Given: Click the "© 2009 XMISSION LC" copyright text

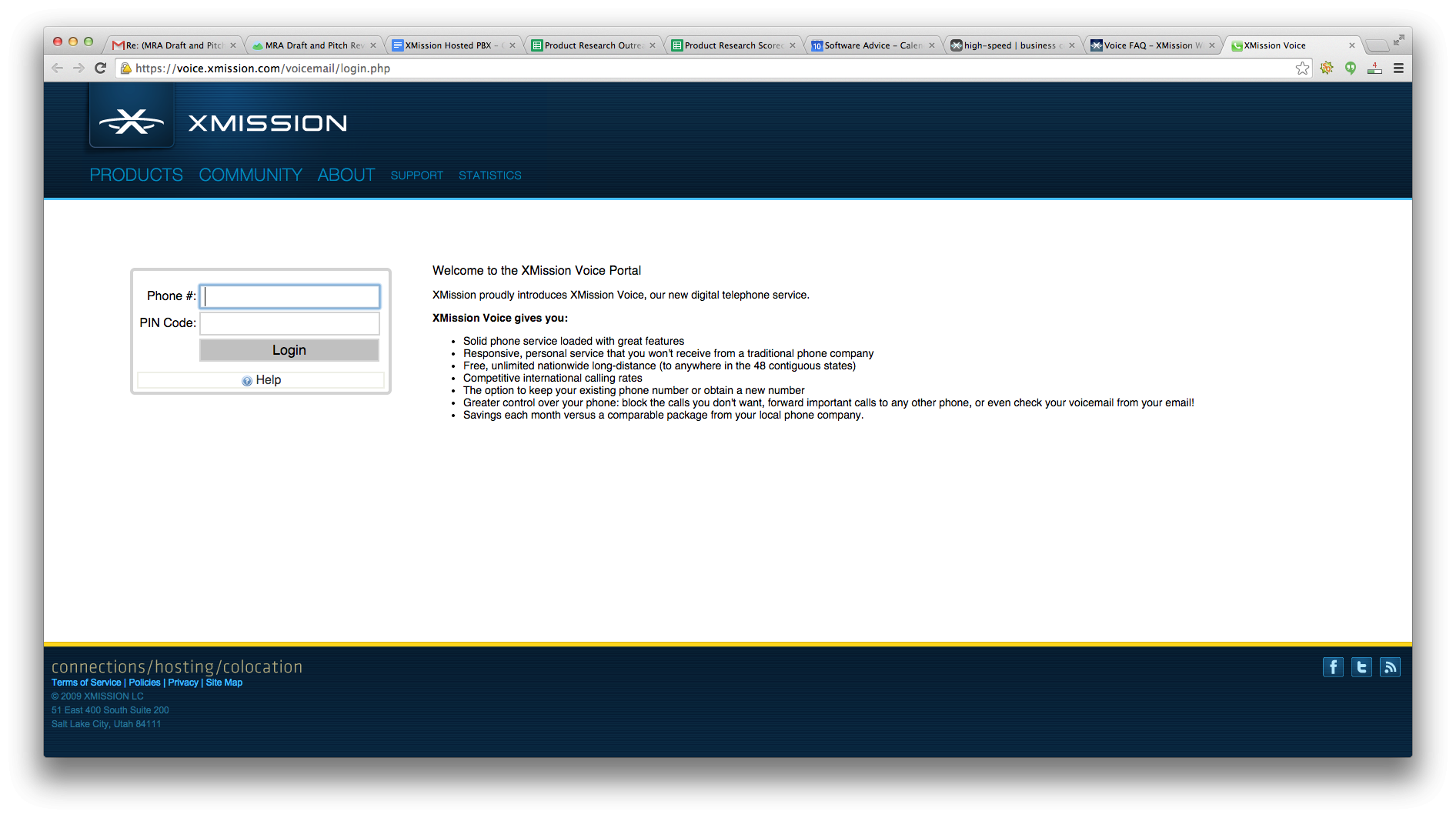Looking at the screenshot, I should 98,696.
